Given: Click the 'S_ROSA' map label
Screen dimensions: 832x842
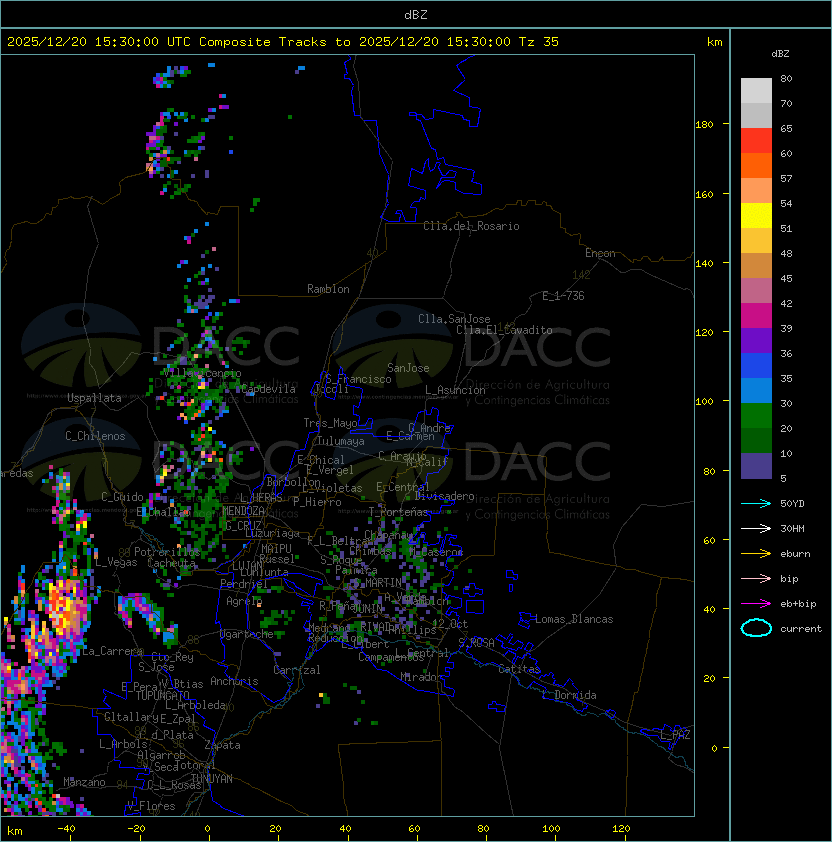Looking at the screenshot, I should coord(476,643).
